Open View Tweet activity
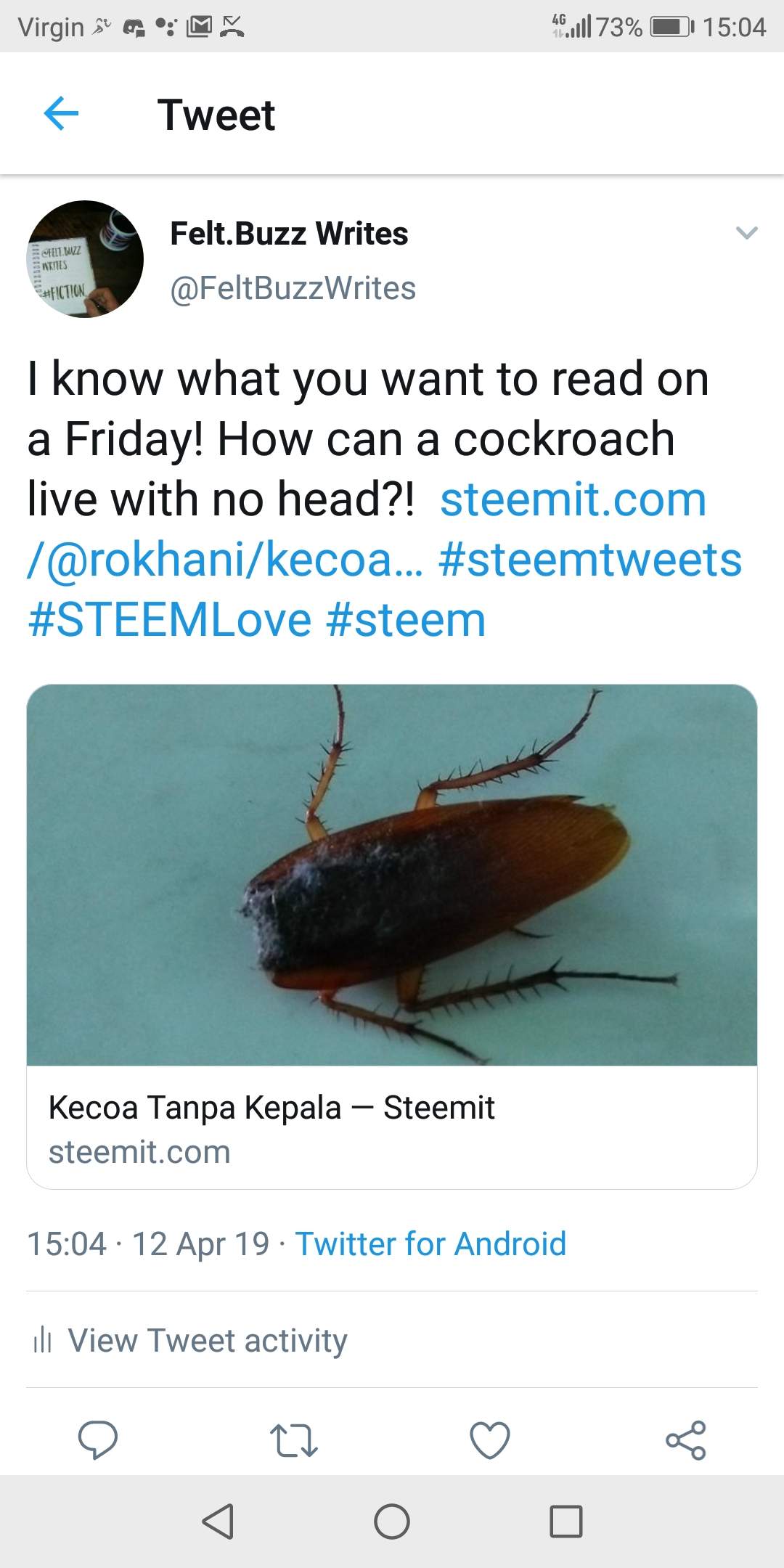This screenshot has width=784, height=1568. 207,1340
